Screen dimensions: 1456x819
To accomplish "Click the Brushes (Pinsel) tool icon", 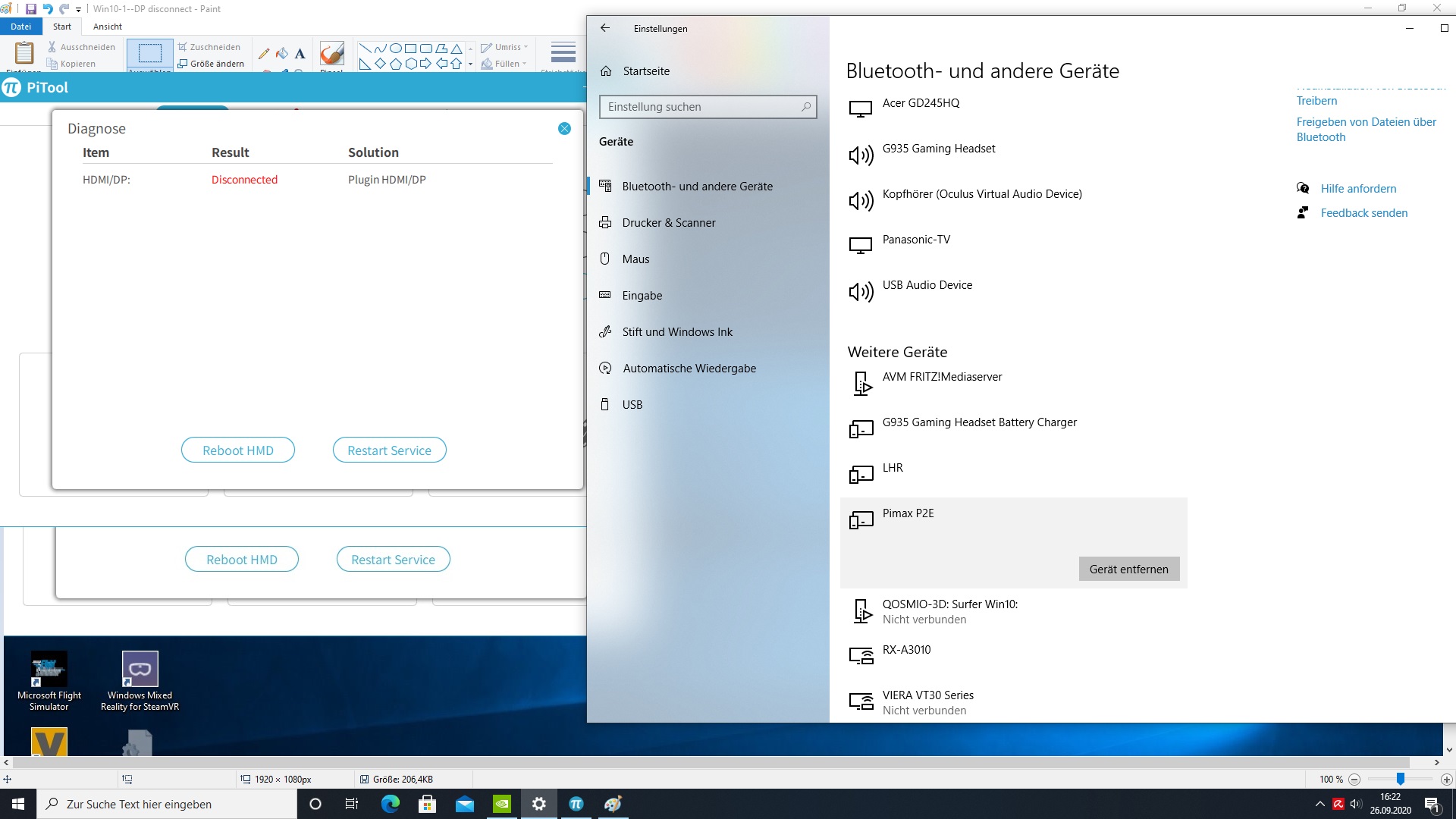I will click(x=331, y=53).
